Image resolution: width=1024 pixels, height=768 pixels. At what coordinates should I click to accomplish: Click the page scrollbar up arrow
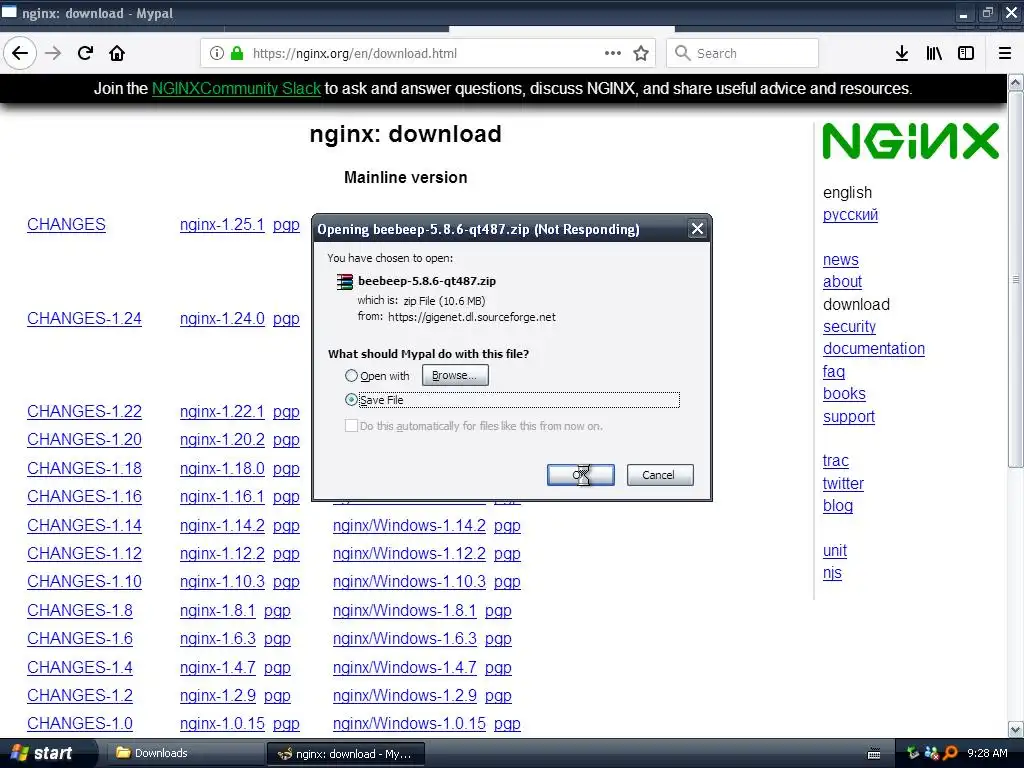click(1016, 82)
